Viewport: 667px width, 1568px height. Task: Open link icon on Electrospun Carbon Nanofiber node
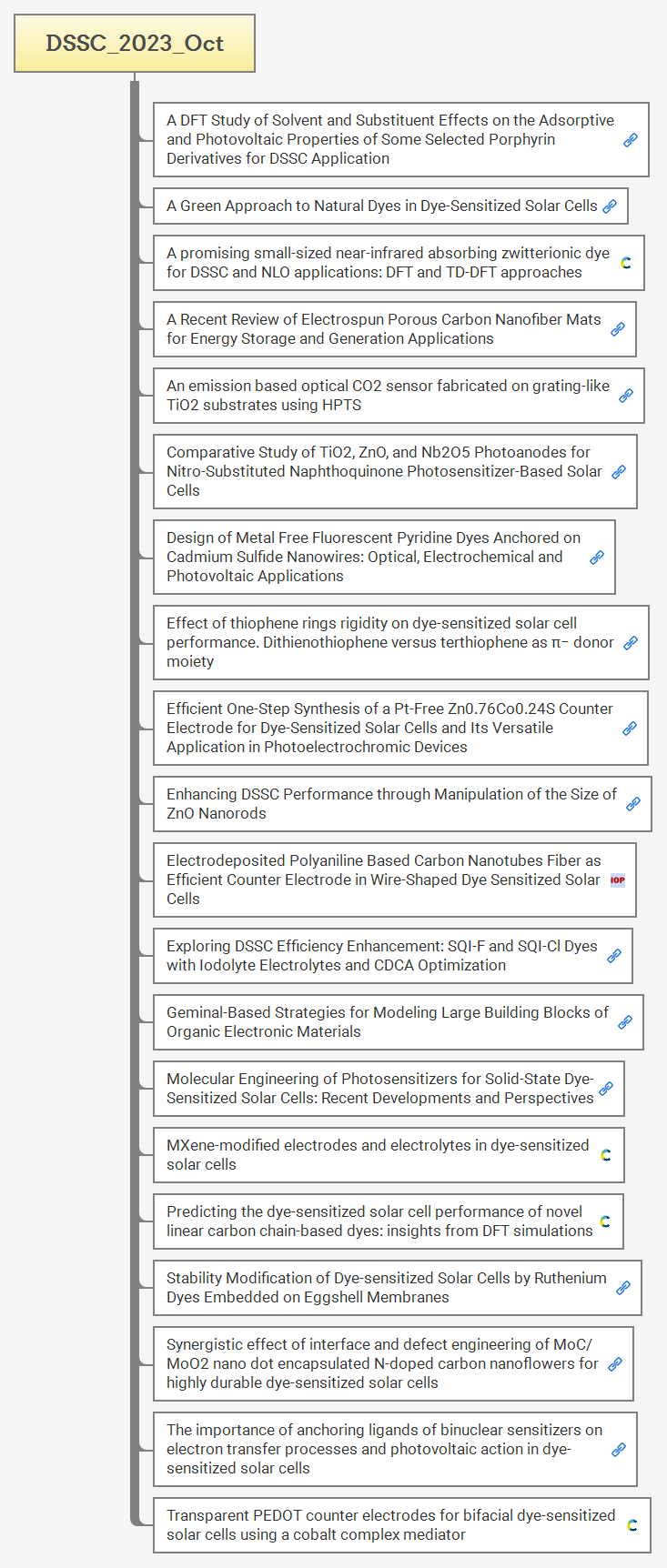(x=617, y=329)
